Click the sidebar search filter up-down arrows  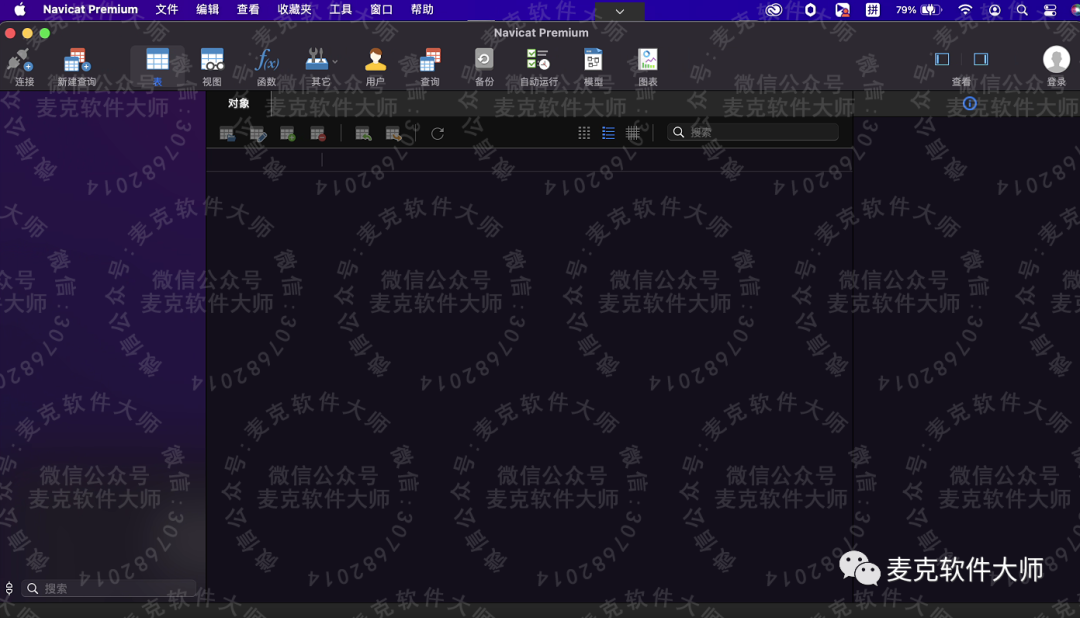click(9, 589)
